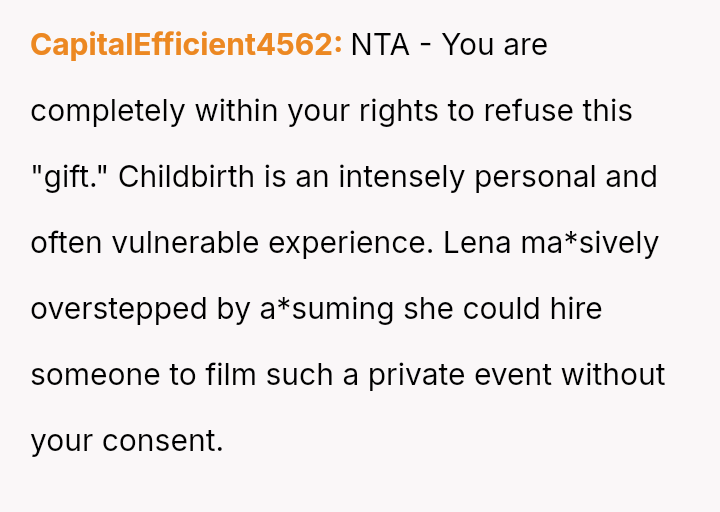
Task: Click the word "overstepped"
Action: point(119,310)
